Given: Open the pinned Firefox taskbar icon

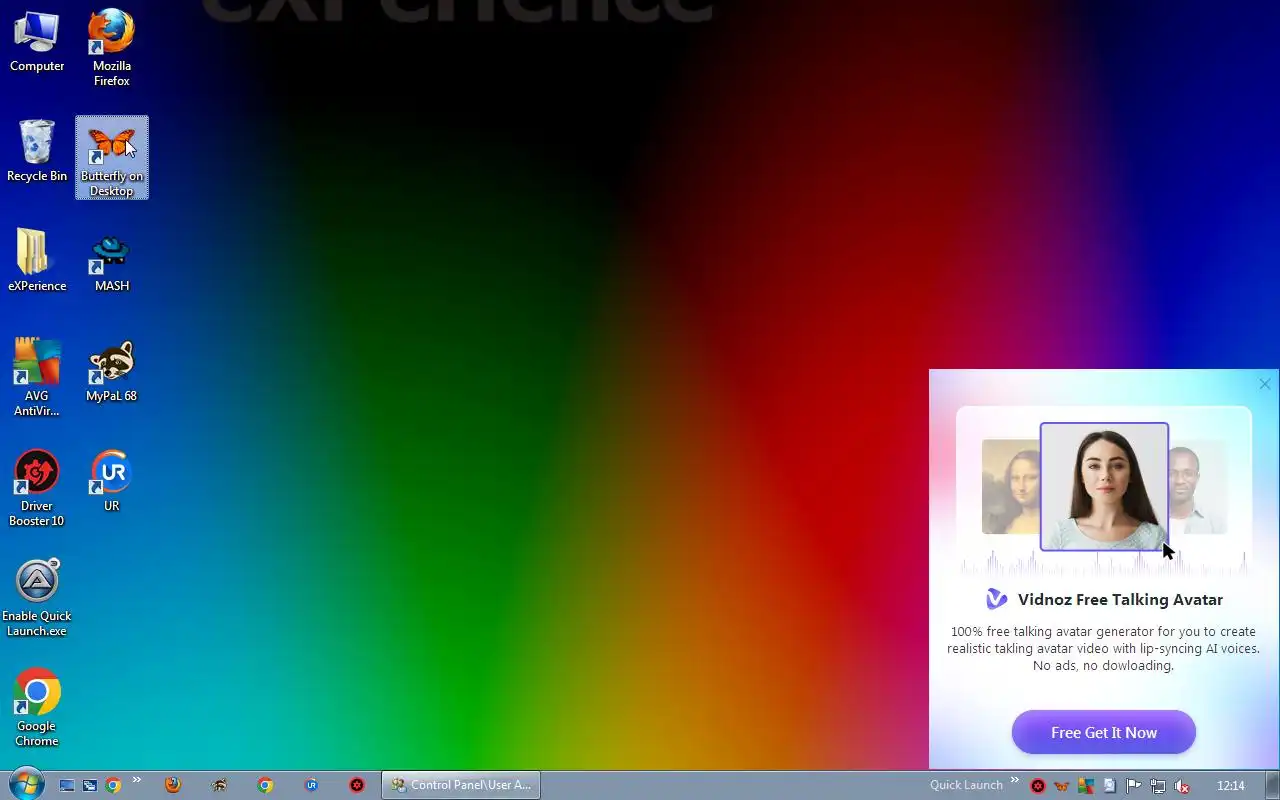Looking at the screenshot, I should 173,785.
